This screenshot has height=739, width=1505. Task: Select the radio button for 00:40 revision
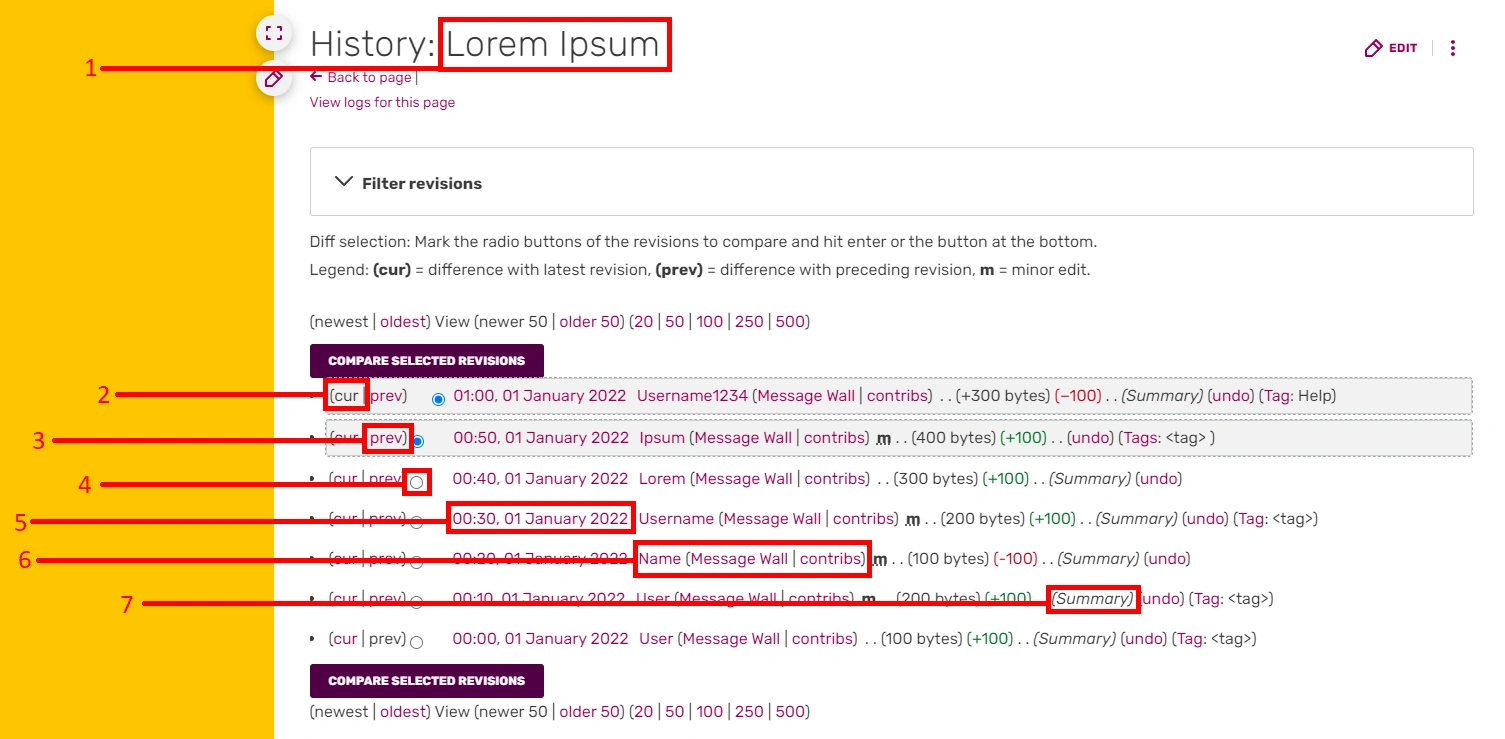tap(417, 482)
